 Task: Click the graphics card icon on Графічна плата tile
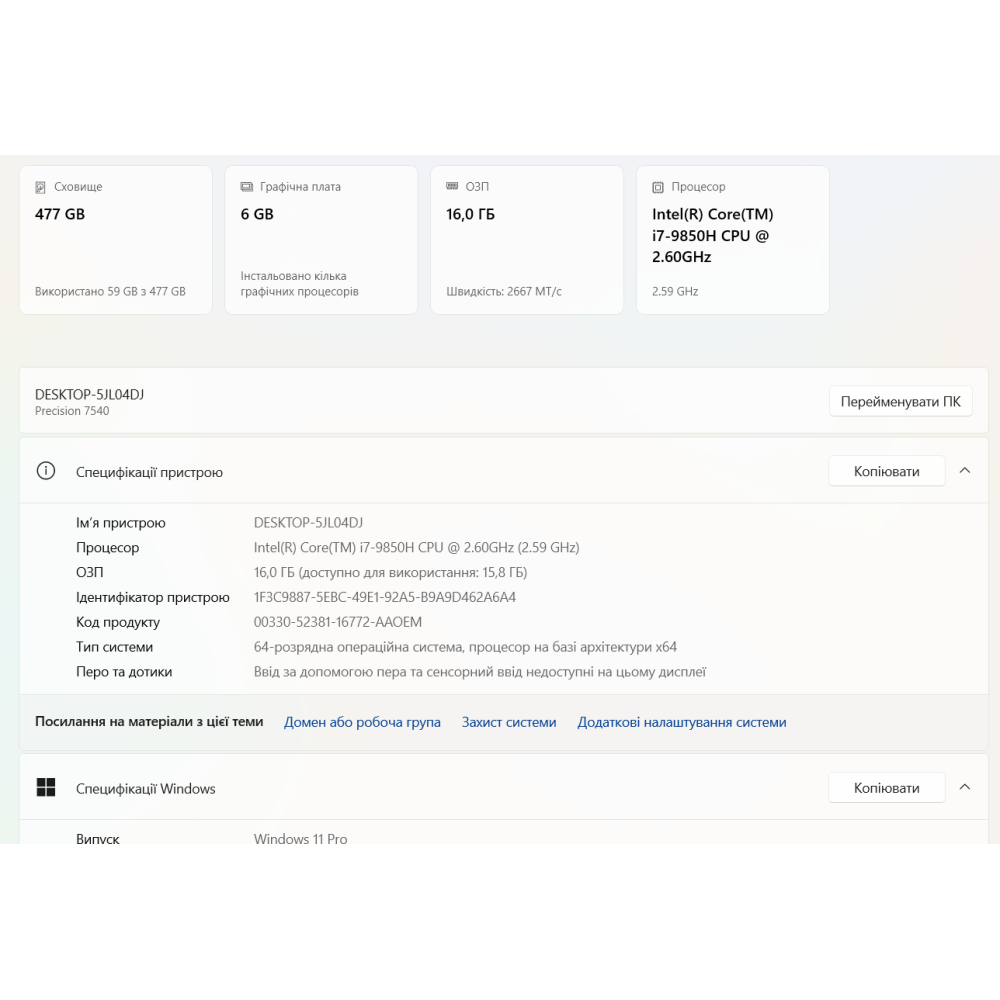click(245, 186)
